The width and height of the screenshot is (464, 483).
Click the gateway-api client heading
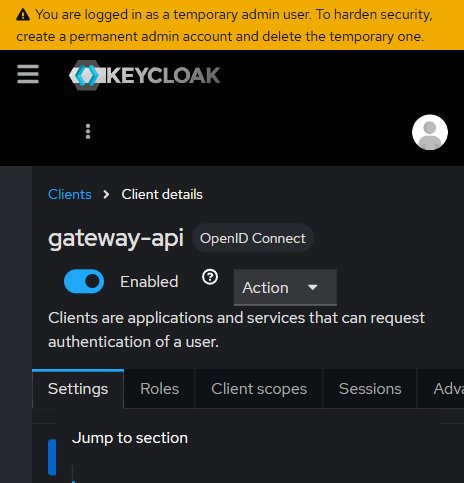[116, 239]
